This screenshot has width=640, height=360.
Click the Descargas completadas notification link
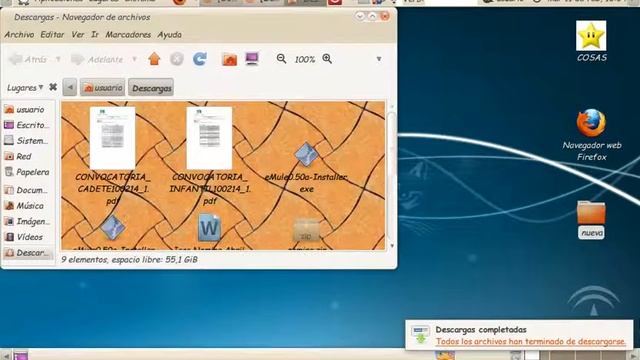click(x=530, y=341)
